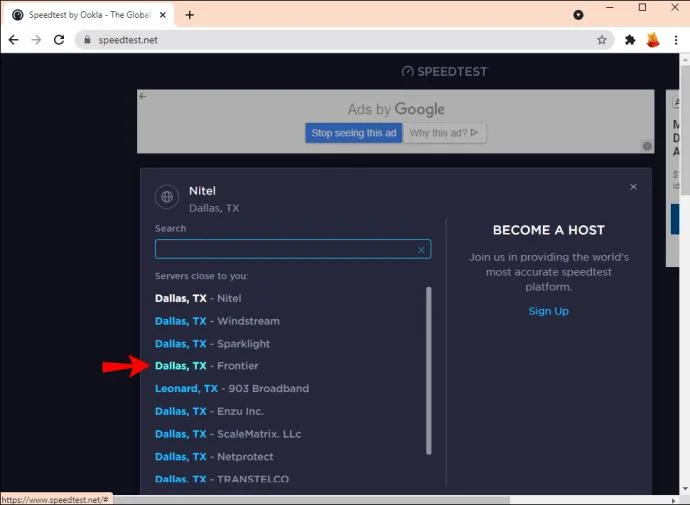Select Dallas, TX - ScaleMatrix. LLc server
The image size is (690, 505).
pos(228,434)
